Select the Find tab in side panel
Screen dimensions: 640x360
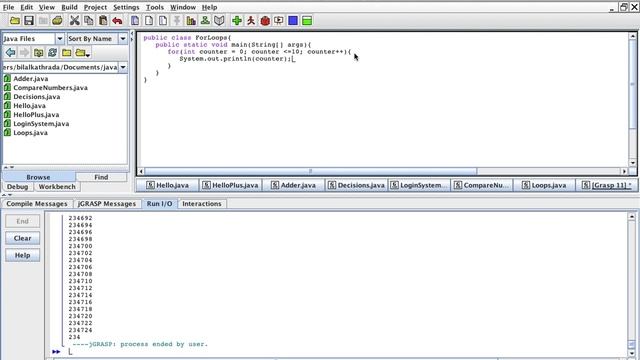[x=101, y=177]
